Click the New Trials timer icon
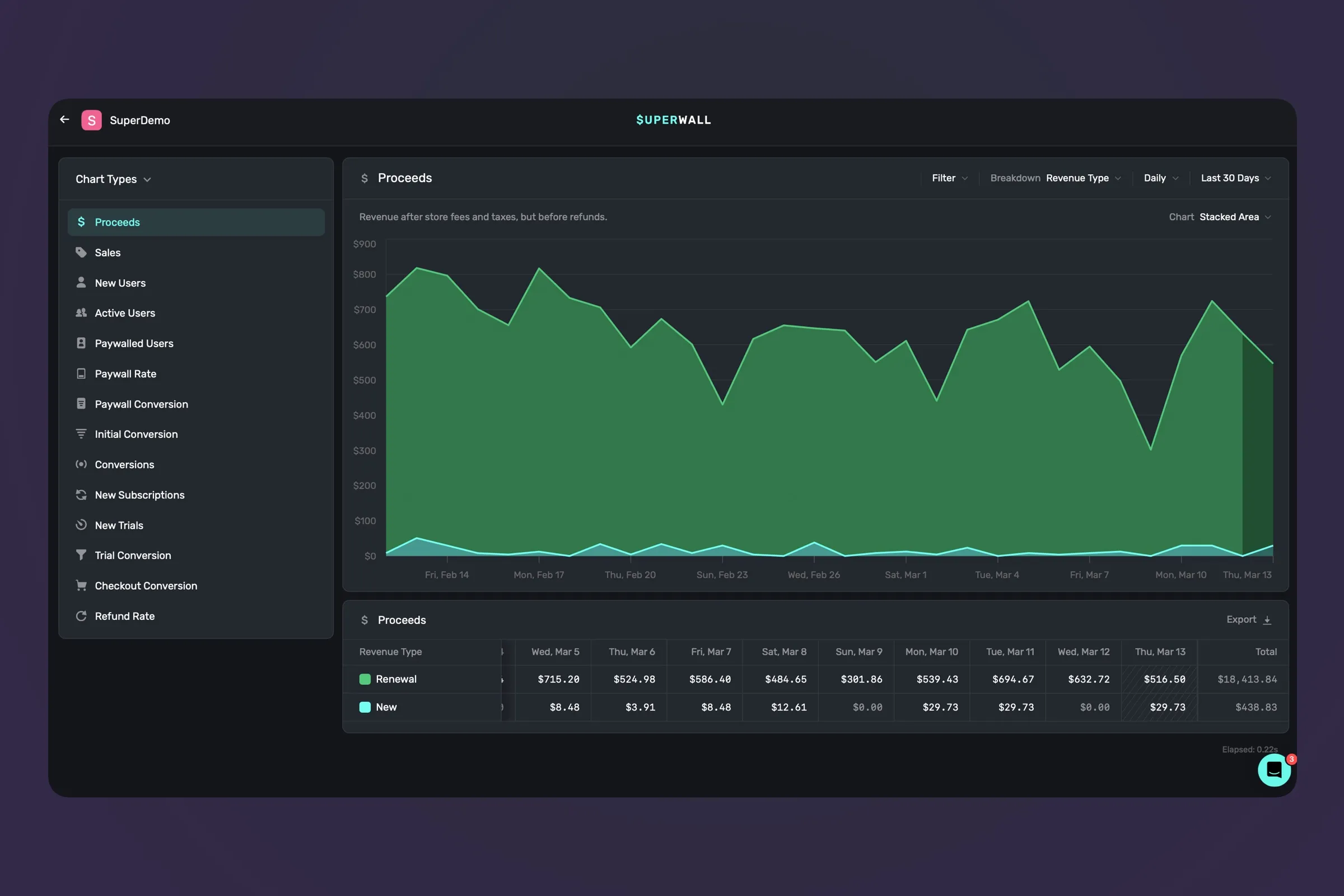The width and height of the screenshot is (1344, 896). (x=81, y=525)
